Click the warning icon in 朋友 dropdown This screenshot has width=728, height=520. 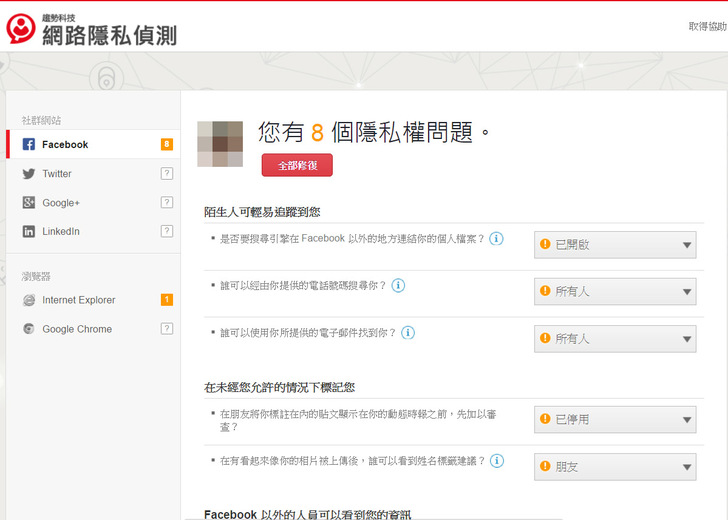click(x=545, y=466)
